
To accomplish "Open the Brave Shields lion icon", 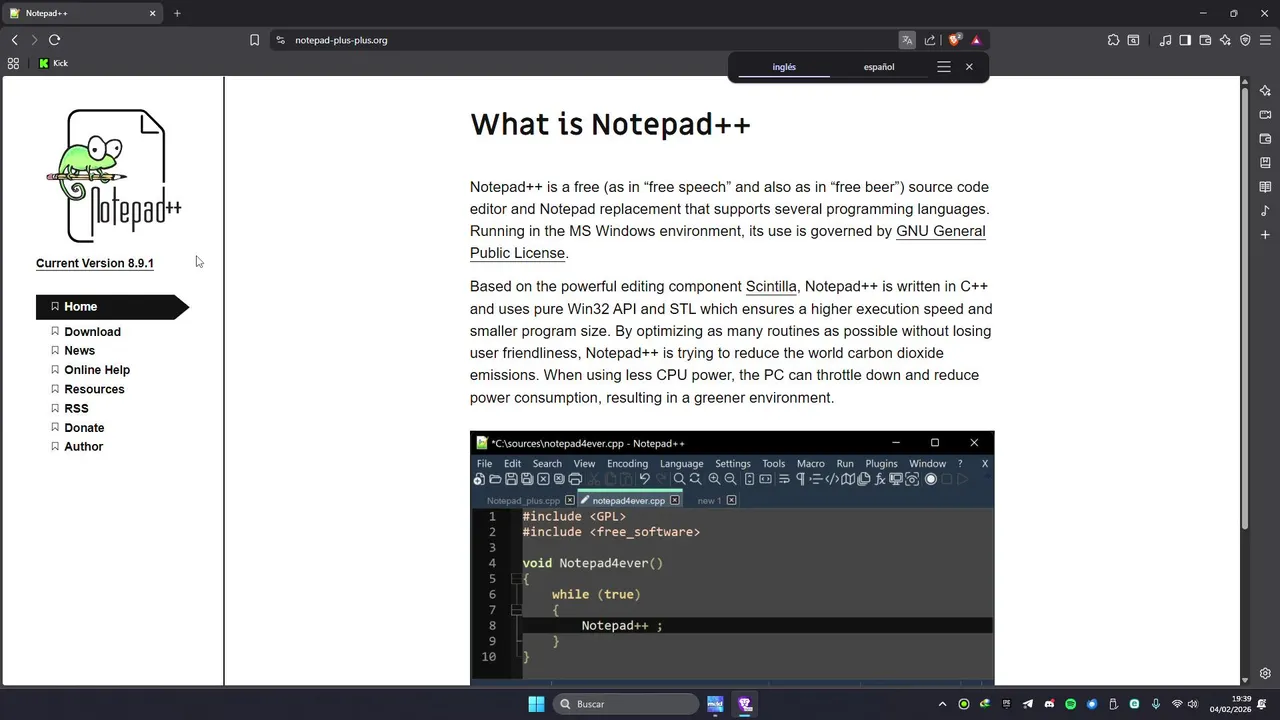I will [x=954, y=40].
